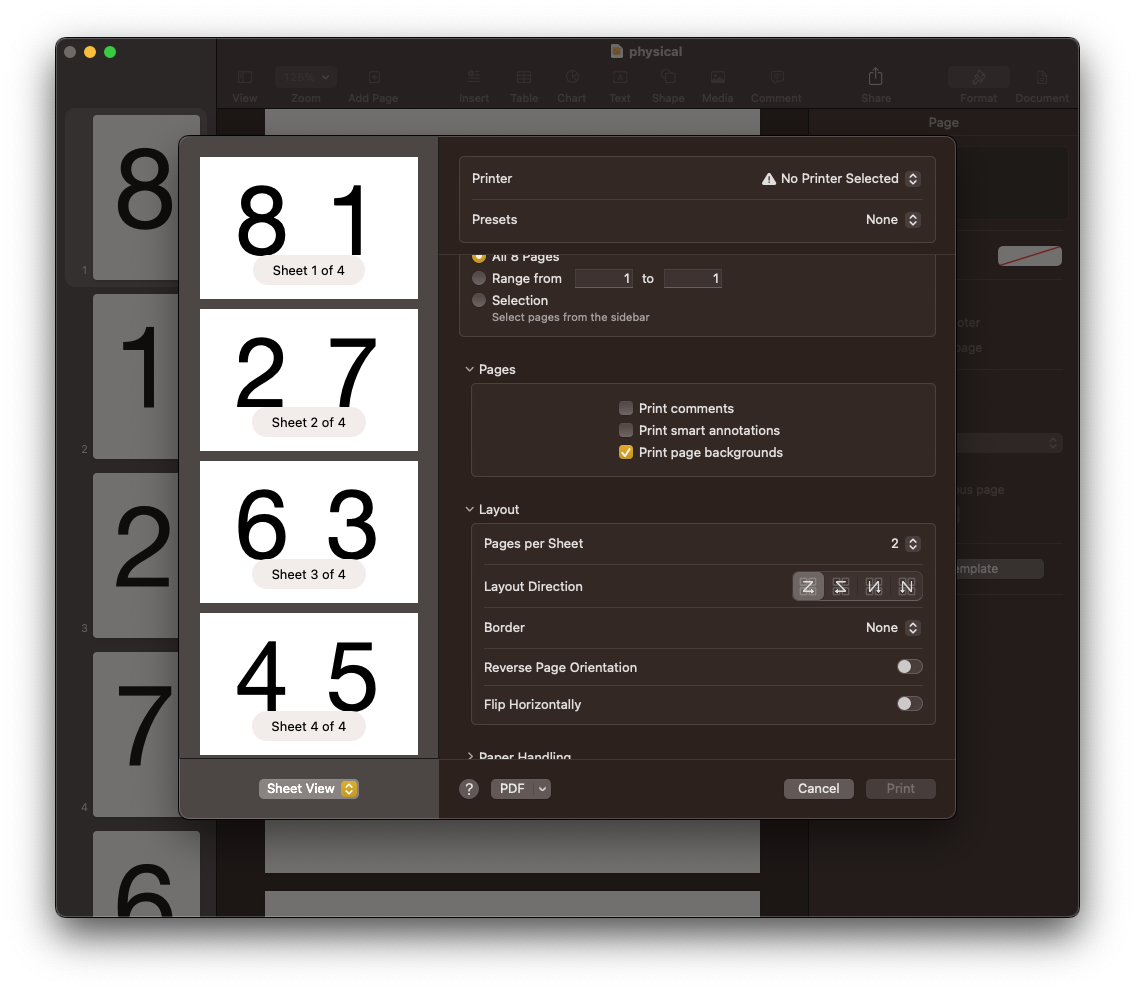
Task: Open the PDF options menu
Action: (520, 789)
